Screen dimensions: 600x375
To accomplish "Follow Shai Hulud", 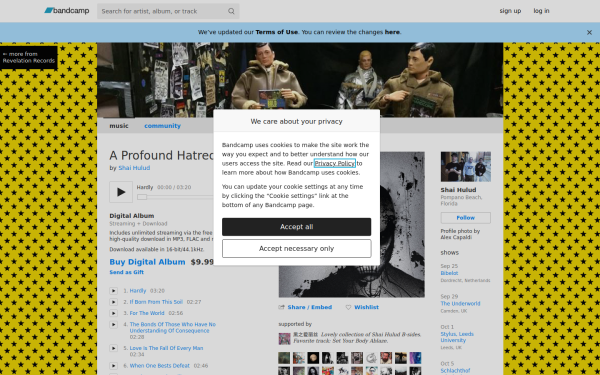I will pyautogui.click(x=465, y=218).
